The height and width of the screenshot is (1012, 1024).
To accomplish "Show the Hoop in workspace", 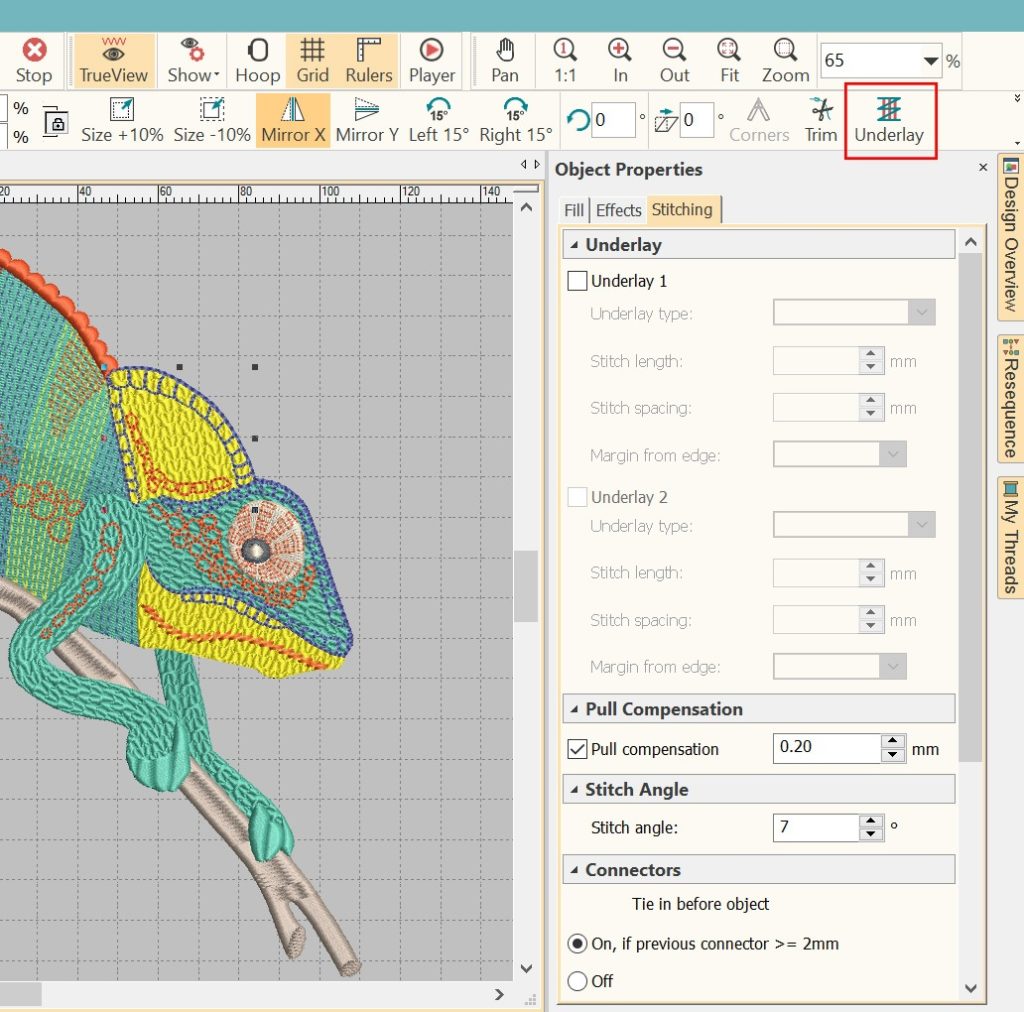I will [257, 61].
